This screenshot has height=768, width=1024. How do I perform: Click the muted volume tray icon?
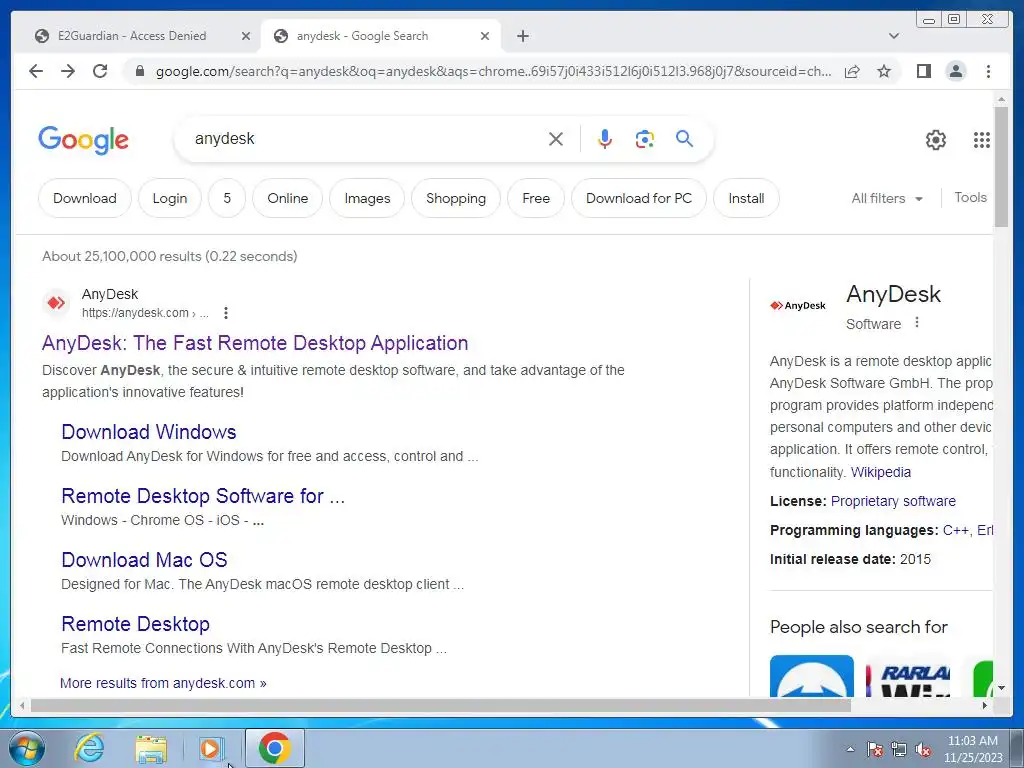click(923, 750)
